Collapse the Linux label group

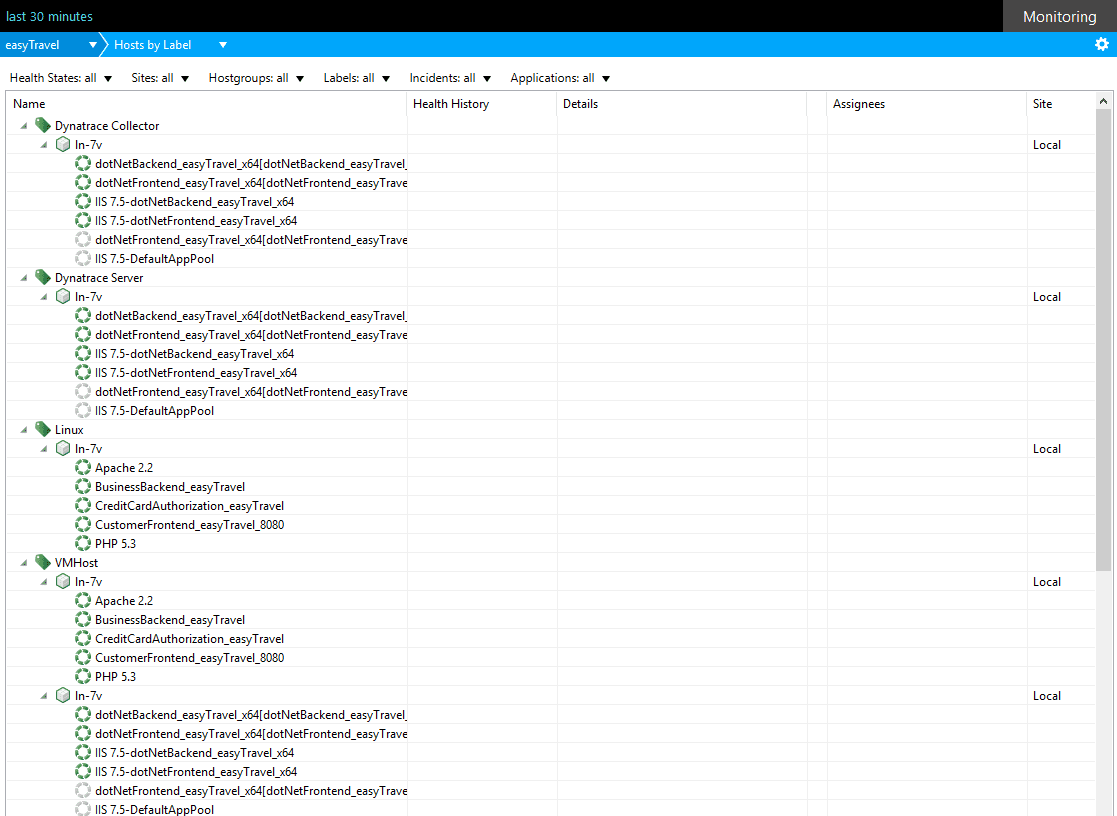point(24,429)
